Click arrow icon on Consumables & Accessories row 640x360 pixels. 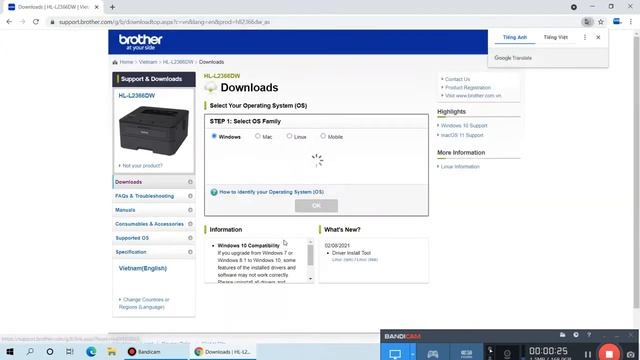190,224
